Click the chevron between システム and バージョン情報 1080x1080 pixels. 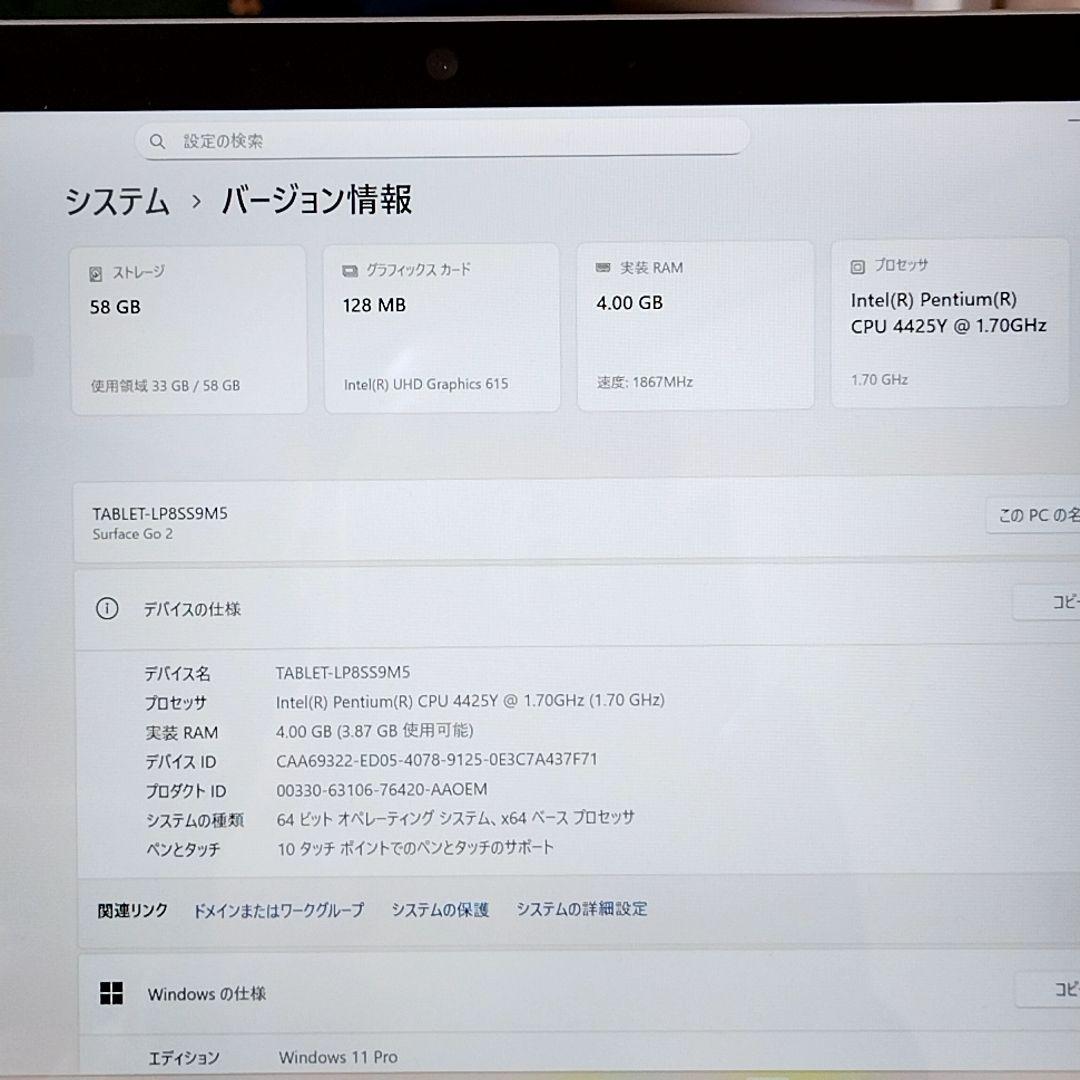click(x=197, y=201)
